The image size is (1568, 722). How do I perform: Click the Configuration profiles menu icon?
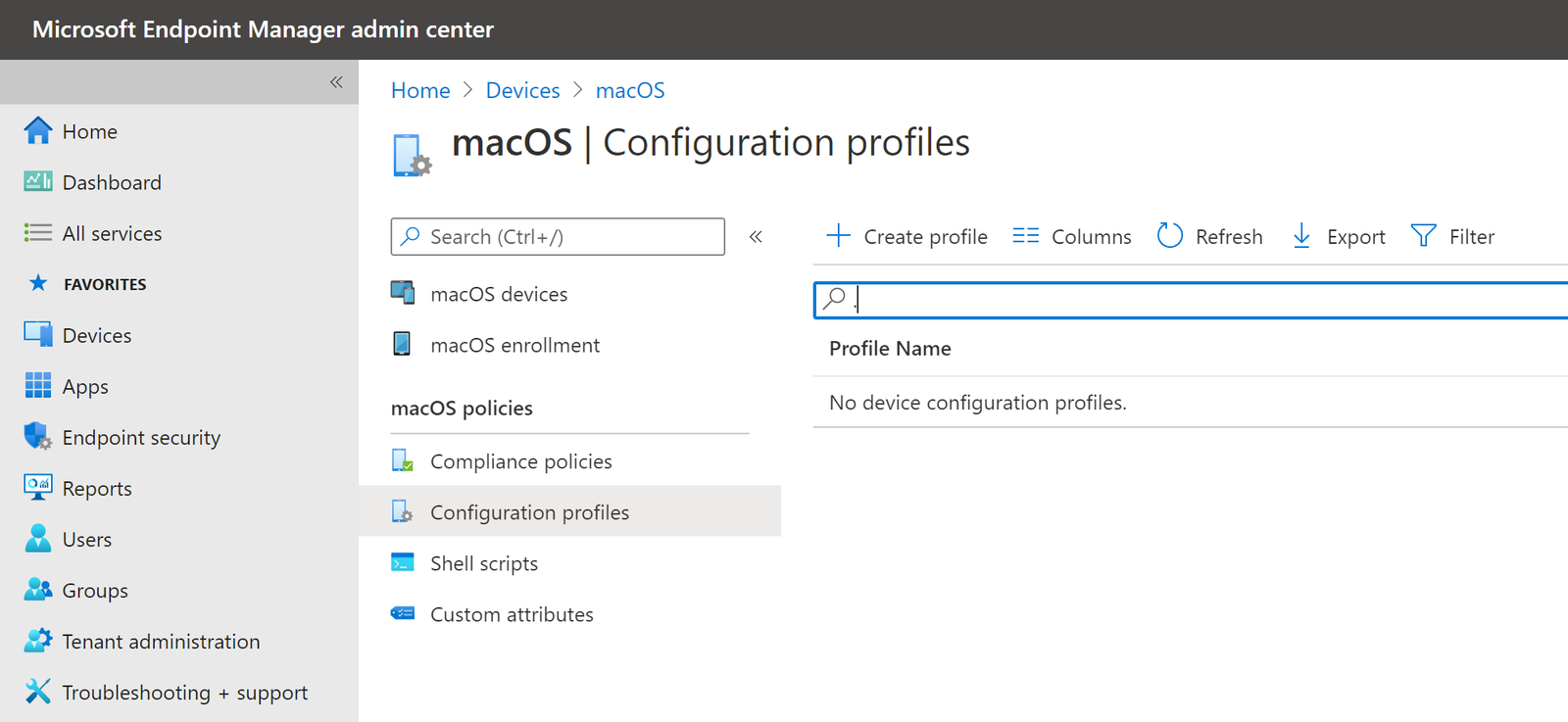[403, 511]
